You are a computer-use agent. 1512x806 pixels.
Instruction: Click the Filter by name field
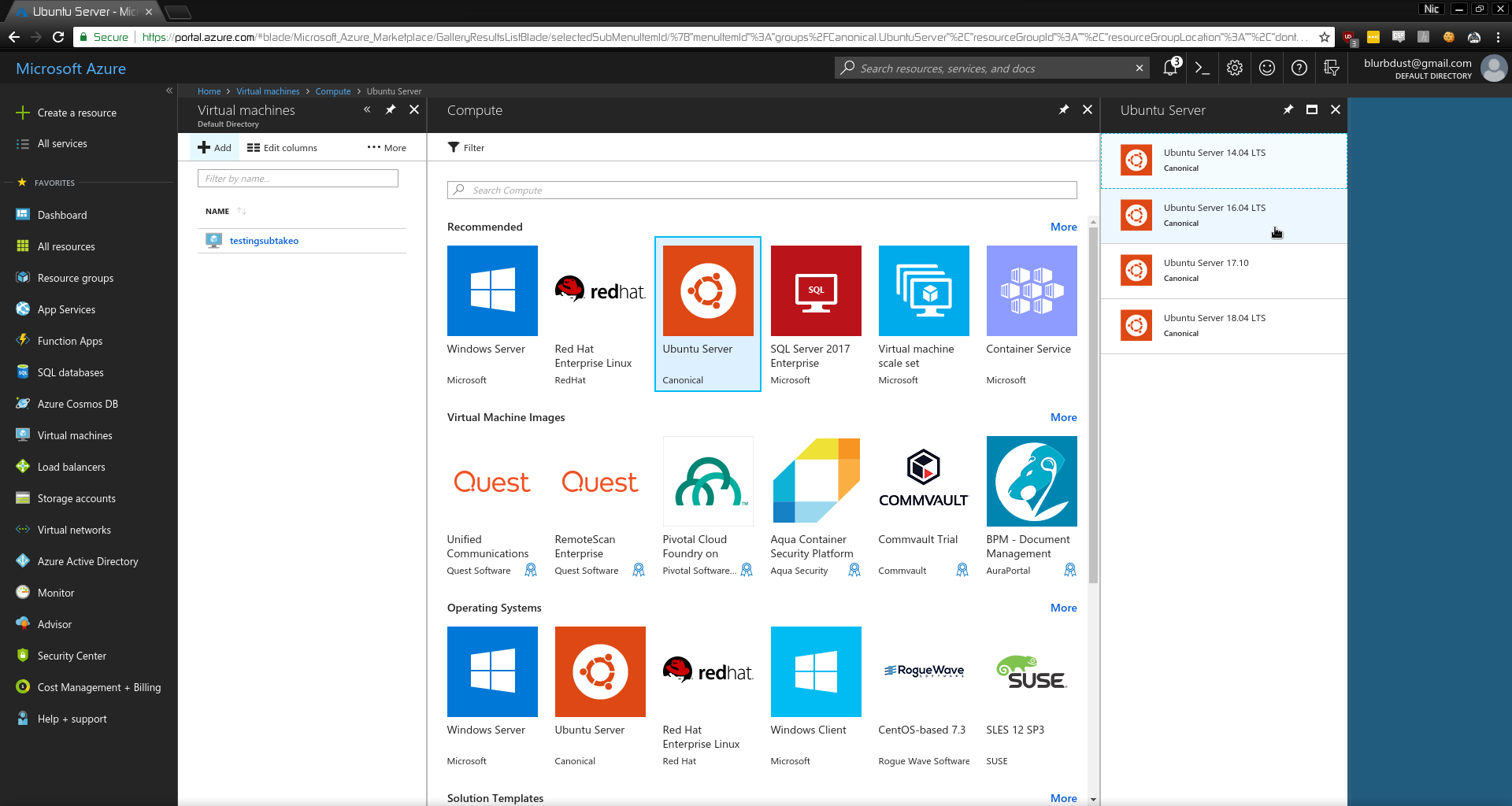[x=298, y=179]
